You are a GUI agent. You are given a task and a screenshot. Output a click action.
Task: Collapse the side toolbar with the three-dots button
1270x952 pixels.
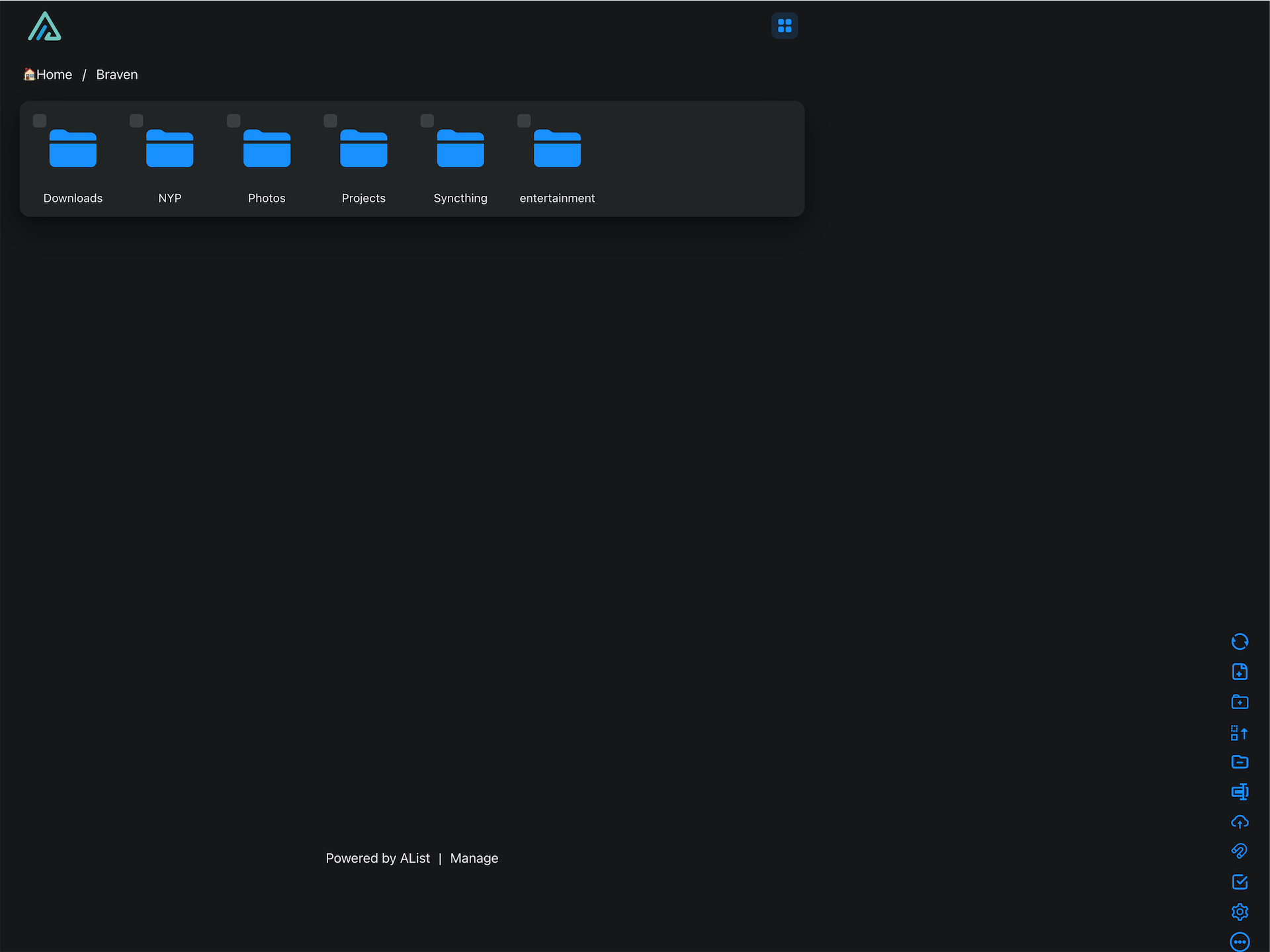(1240, 941)
